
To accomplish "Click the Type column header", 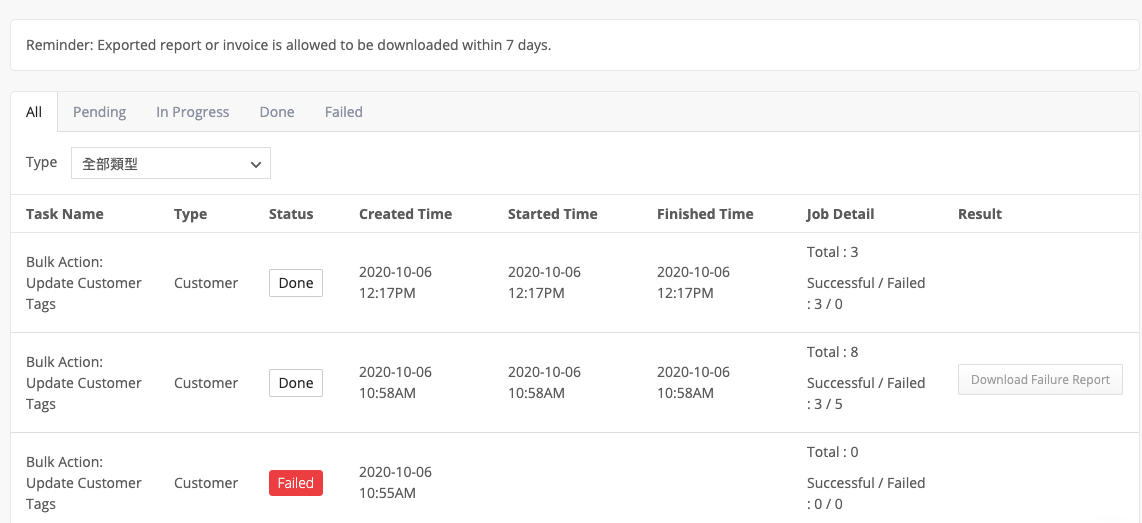I will pos(190,214).
